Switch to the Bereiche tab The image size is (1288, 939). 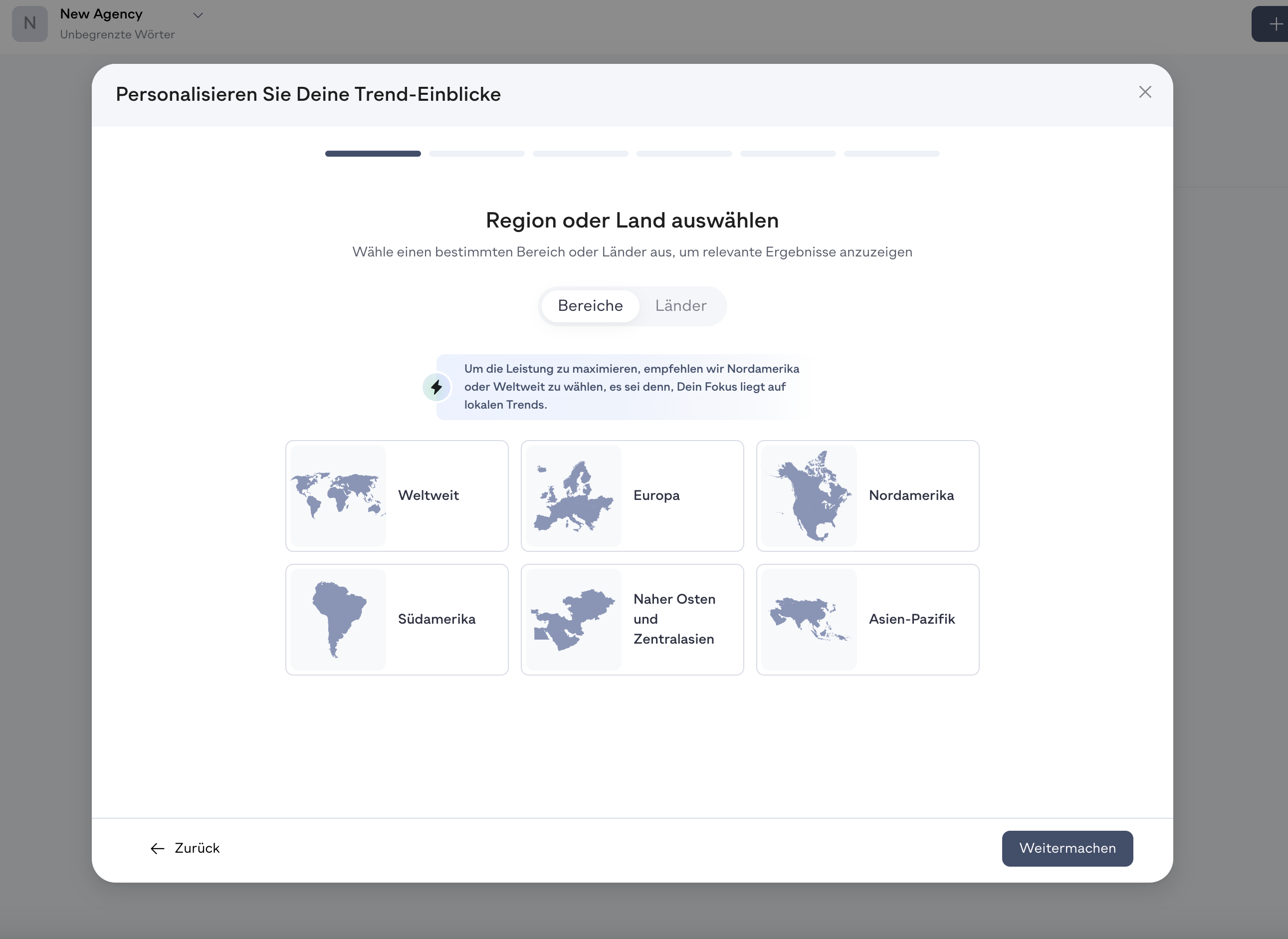click(590, 306)
